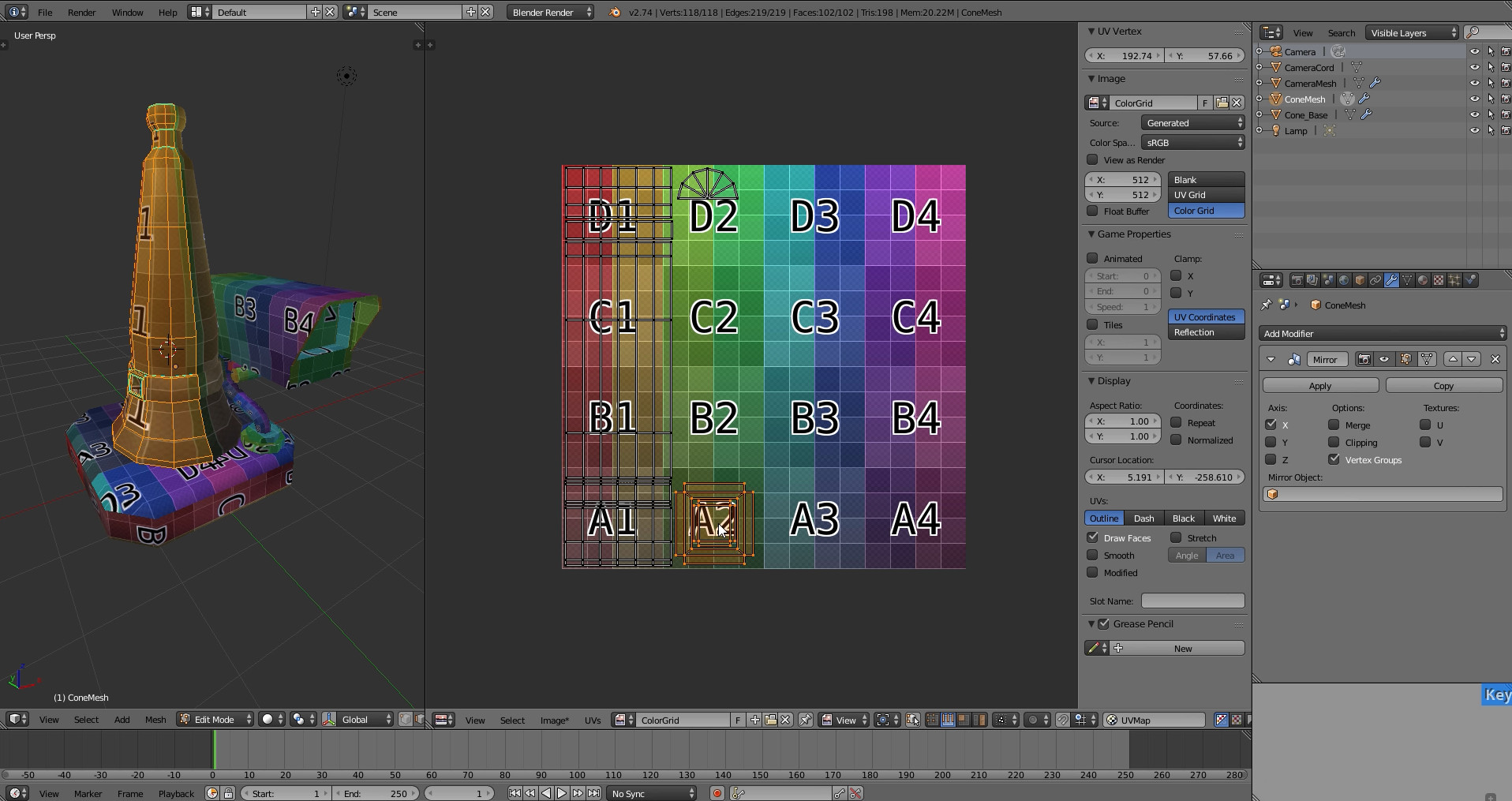Enable the Y axis mirror checkbox
Viewport: 1512px width, 801px height.
pyautogui.click(x=1271, y=442)
